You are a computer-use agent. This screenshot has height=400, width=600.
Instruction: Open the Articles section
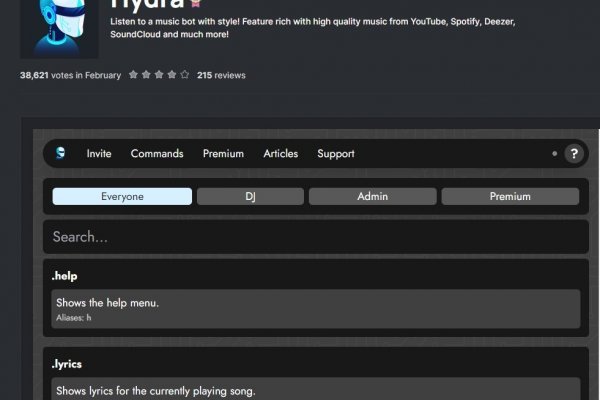(x=281, y=154)
